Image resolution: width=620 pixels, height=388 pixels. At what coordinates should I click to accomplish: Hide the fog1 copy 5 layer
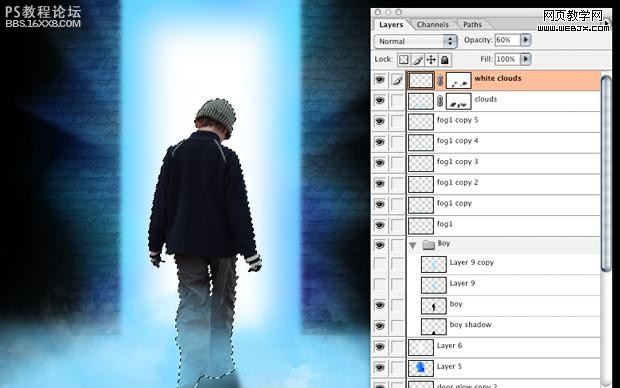pyautogui.click(x=380, y=121)
